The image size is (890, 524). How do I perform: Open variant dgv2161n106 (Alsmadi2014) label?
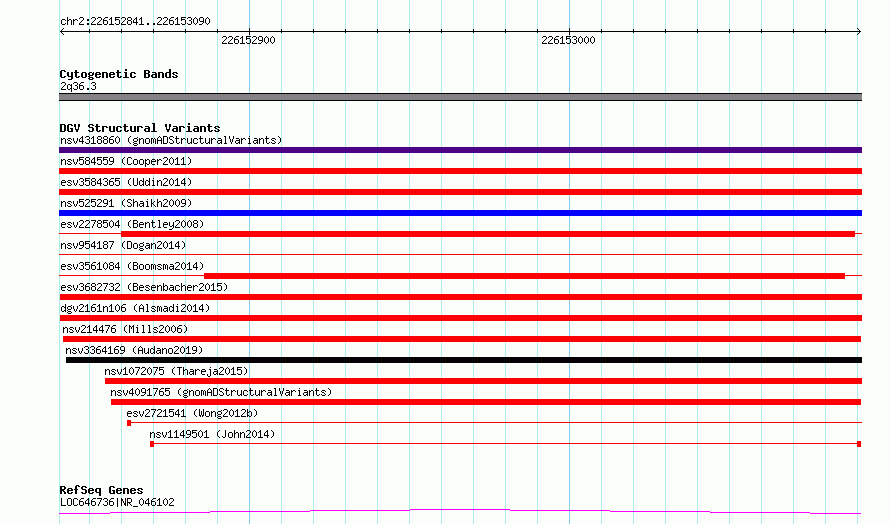tap(135, 308)
